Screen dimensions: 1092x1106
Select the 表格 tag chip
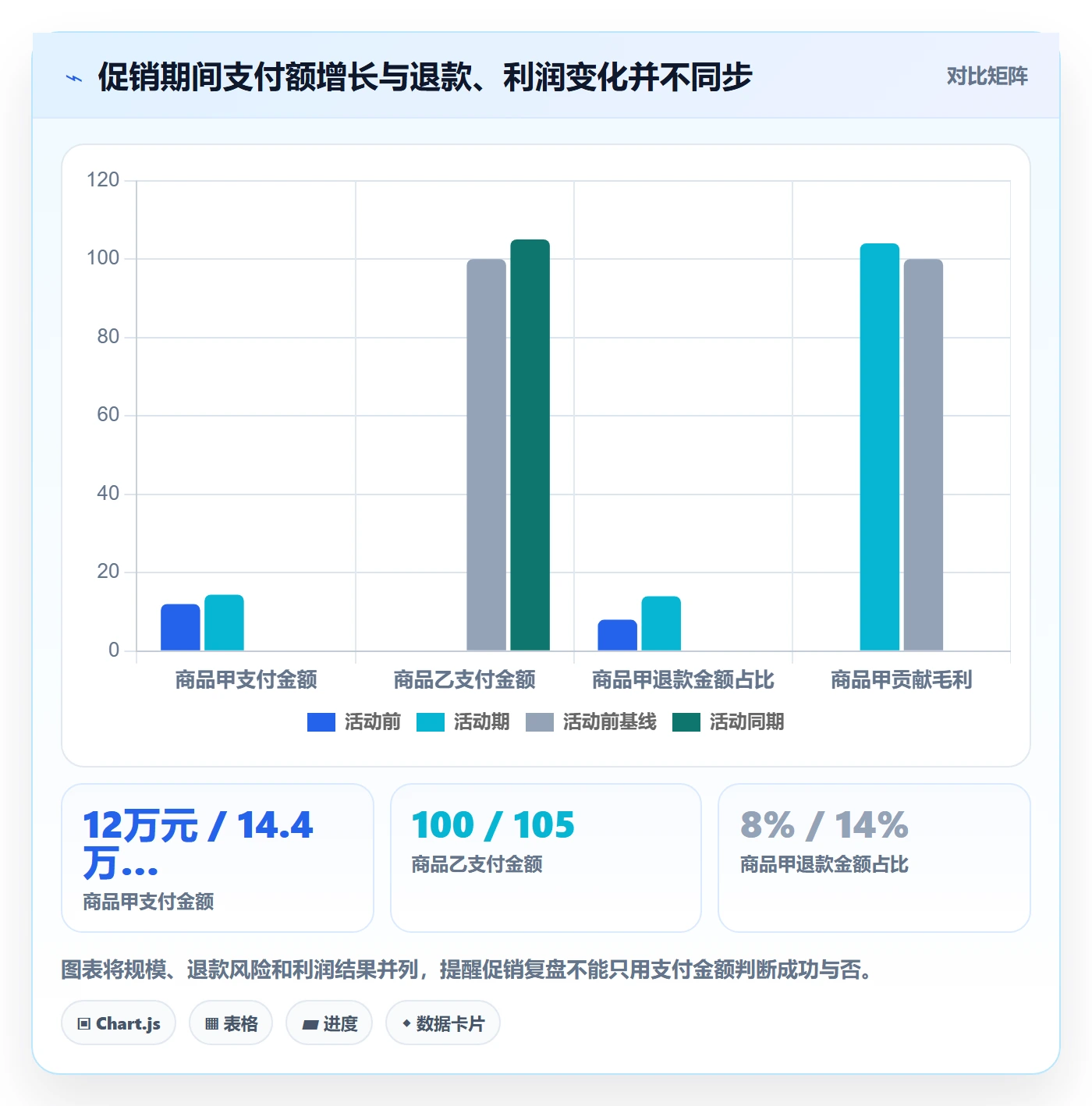click(x=231, y=1023)
